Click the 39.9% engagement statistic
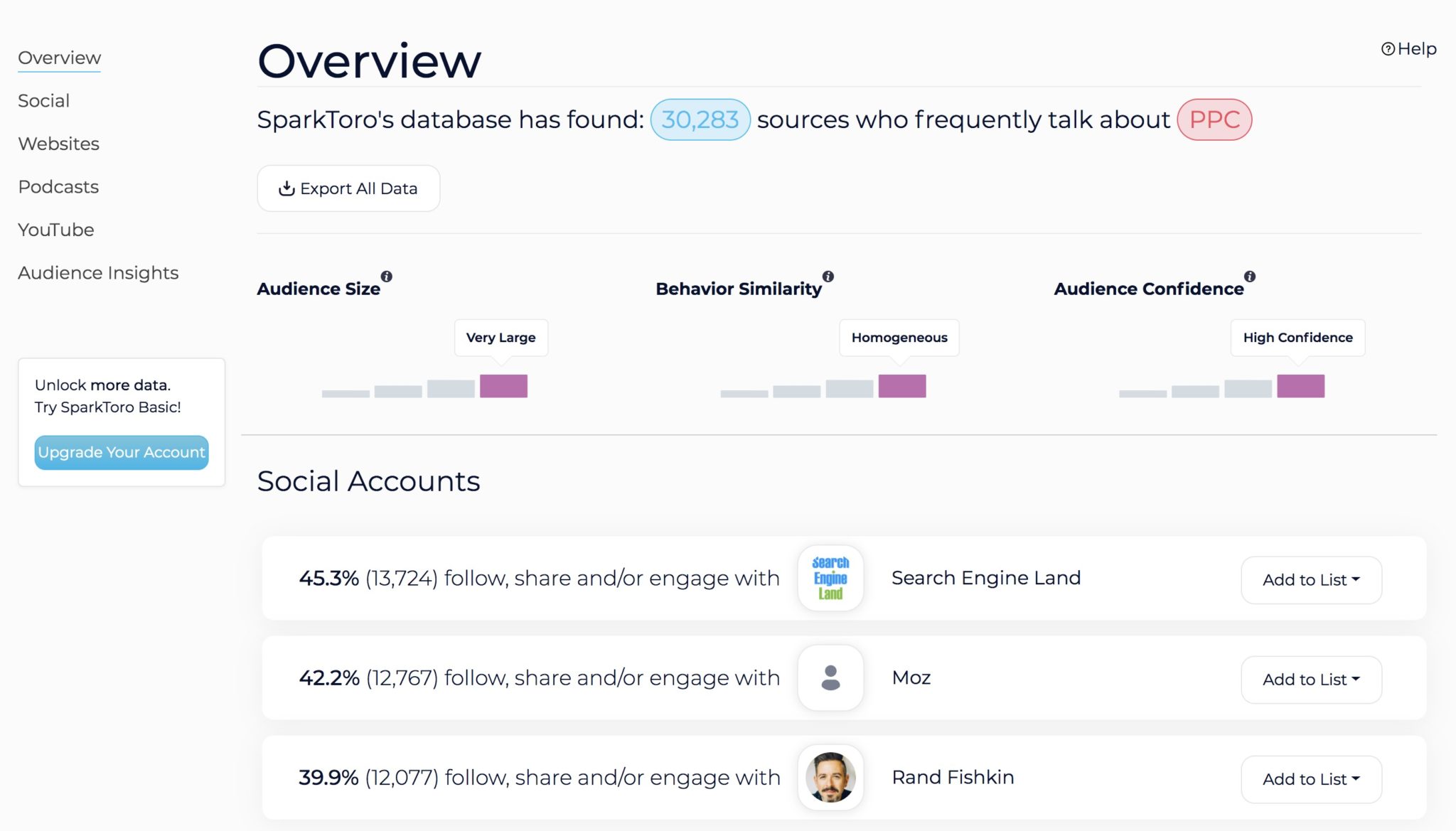 pyautogui.click(x=328, y=777)
